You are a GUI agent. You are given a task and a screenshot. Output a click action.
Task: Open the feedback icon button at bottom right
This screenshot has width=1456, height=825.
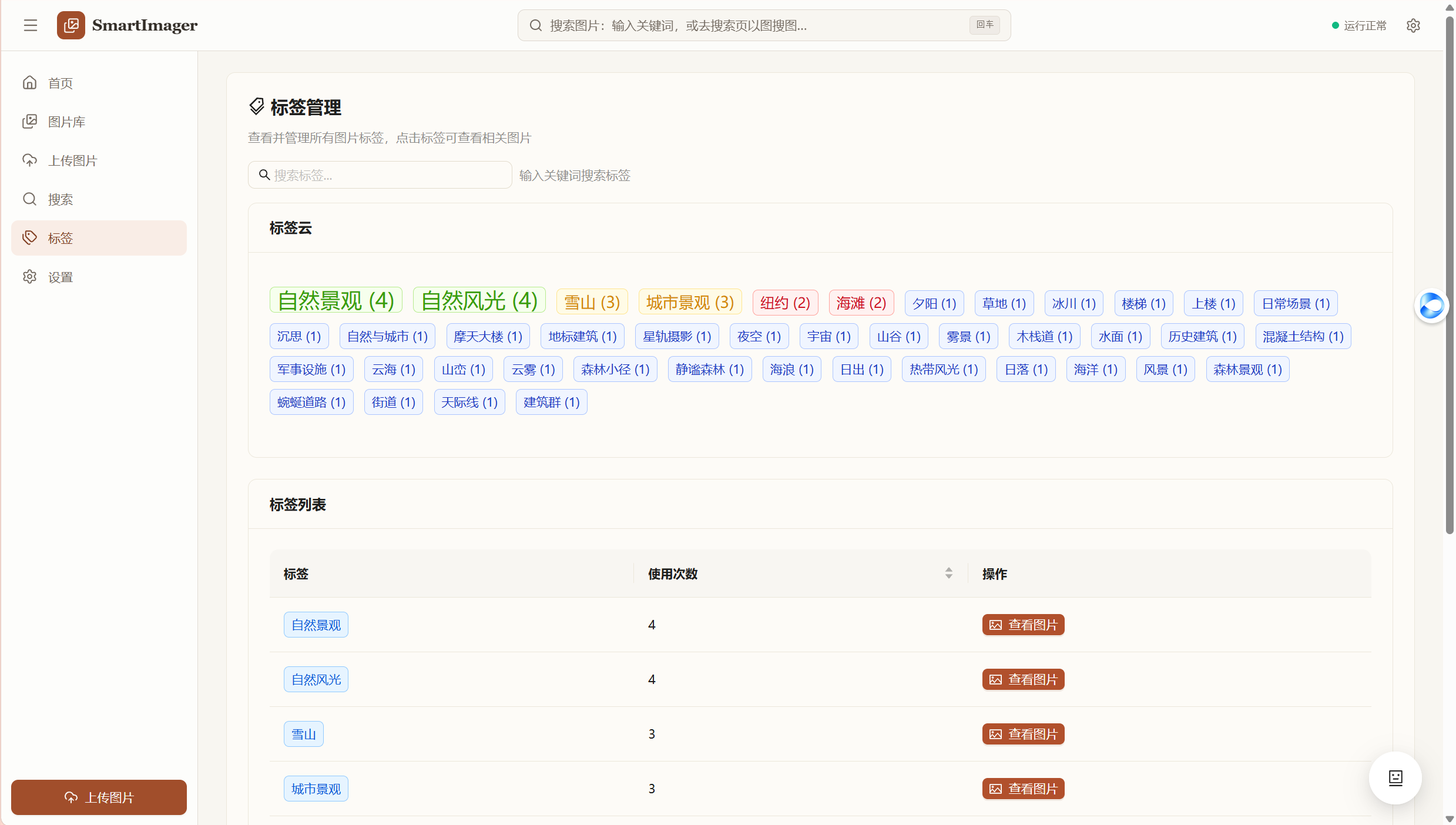pyautogui.click(x=1395, y=778)
